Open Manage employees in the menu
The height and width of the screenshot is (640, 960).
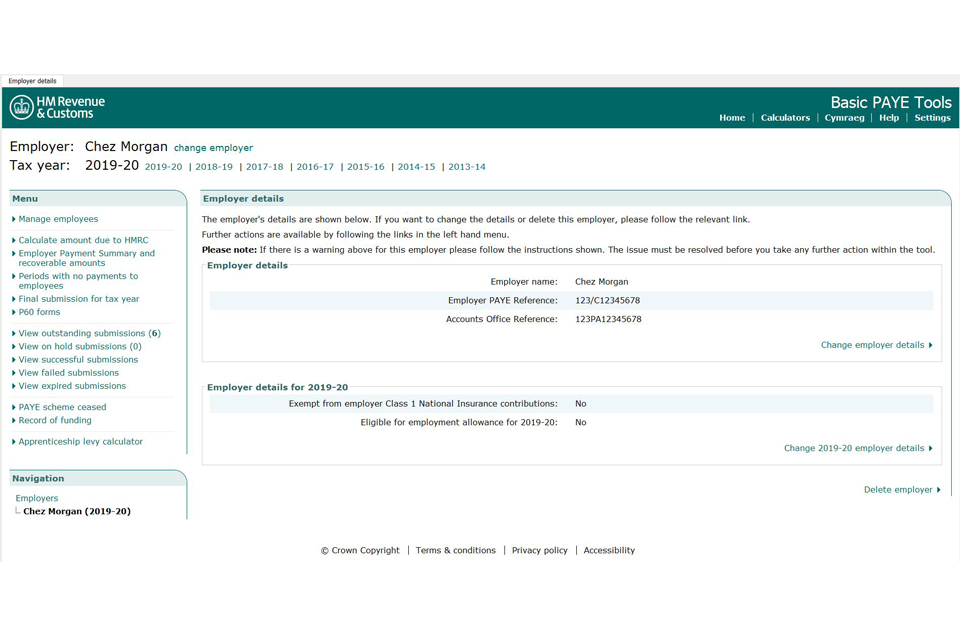point(58,219)
